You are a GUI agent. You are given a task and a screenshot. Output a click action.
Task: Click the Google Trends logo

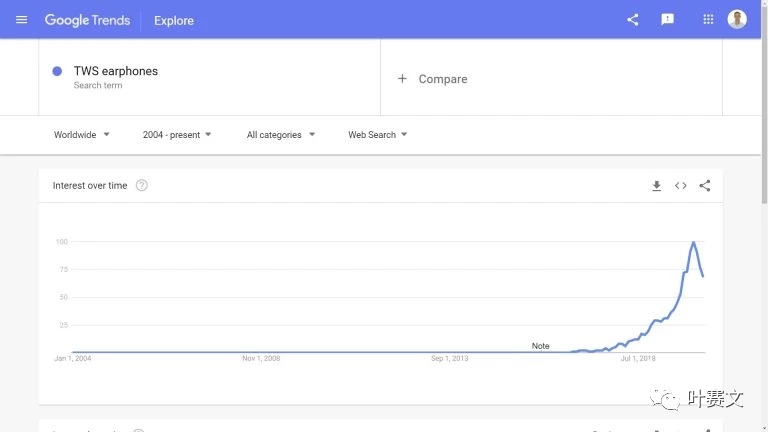click(87, 20)
